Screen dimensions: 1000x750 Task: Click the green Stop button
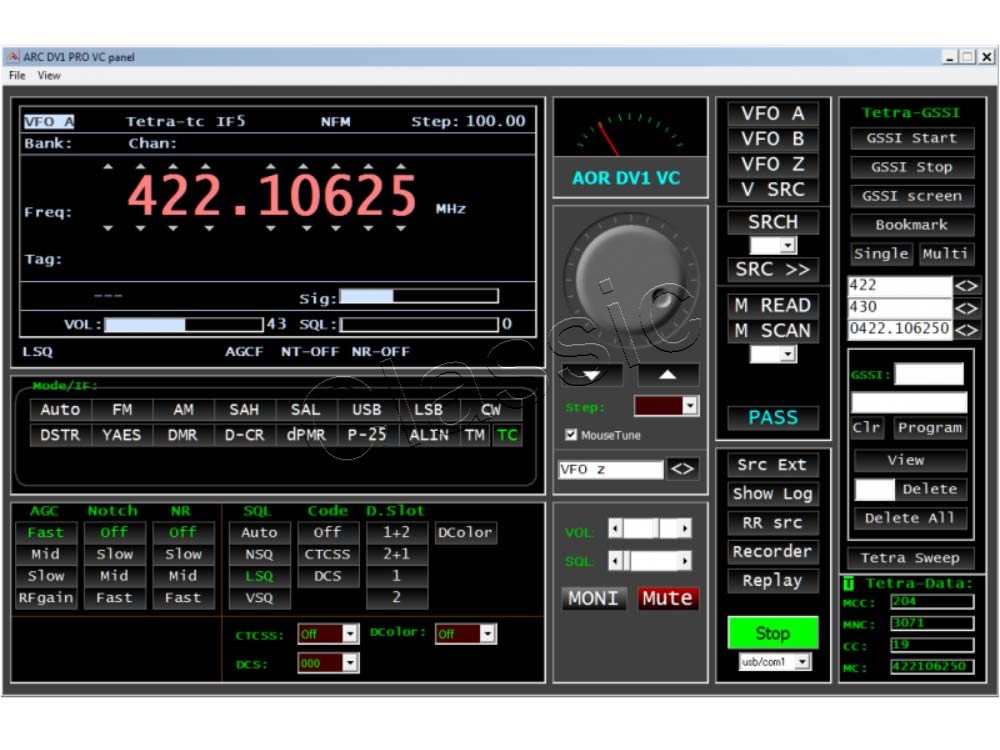[772, 633]
